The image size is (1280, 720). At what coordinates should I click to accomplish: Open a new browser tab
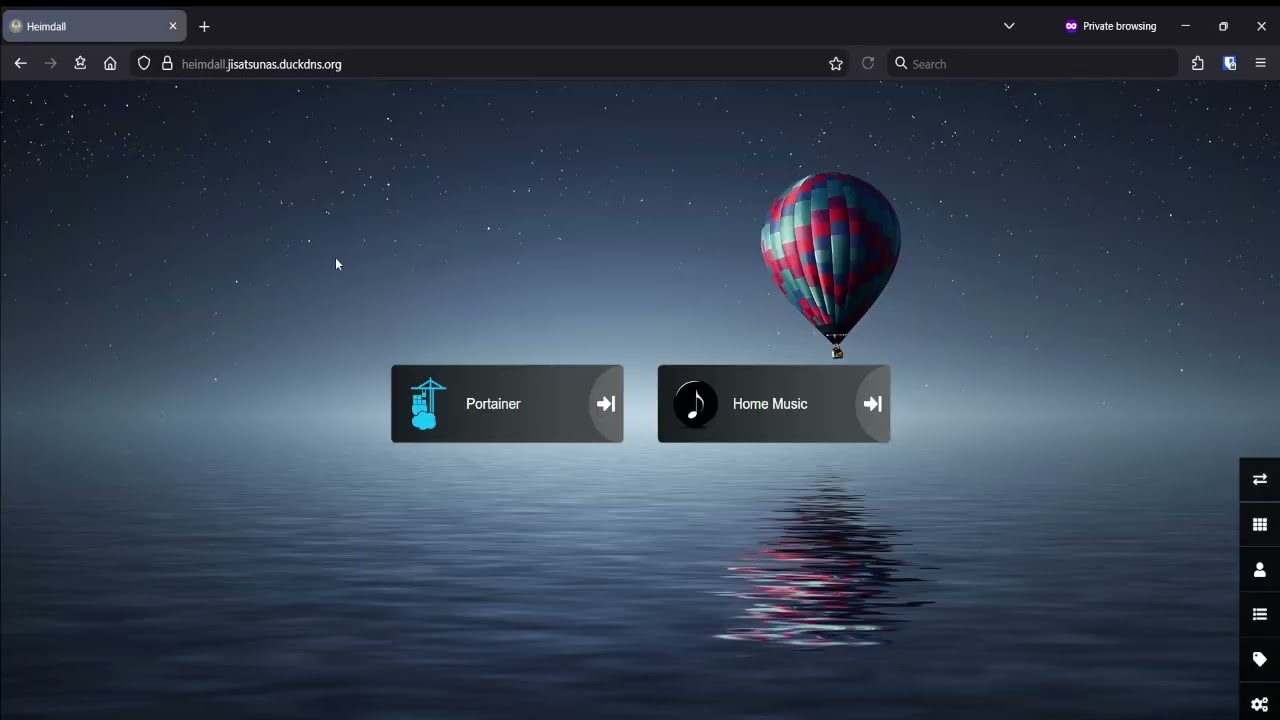[x=205, y=27]
